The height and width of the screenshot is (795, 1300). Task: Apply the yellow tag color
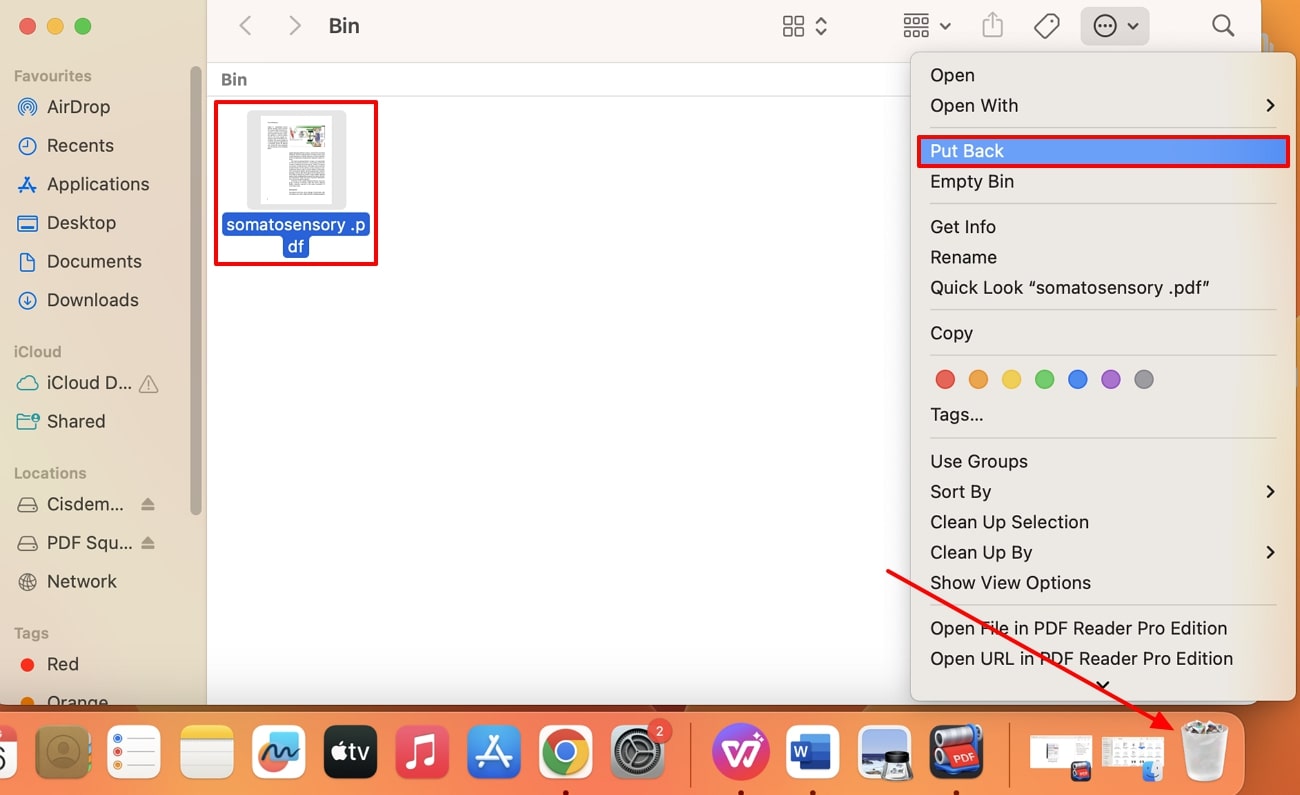[1011, 379]
